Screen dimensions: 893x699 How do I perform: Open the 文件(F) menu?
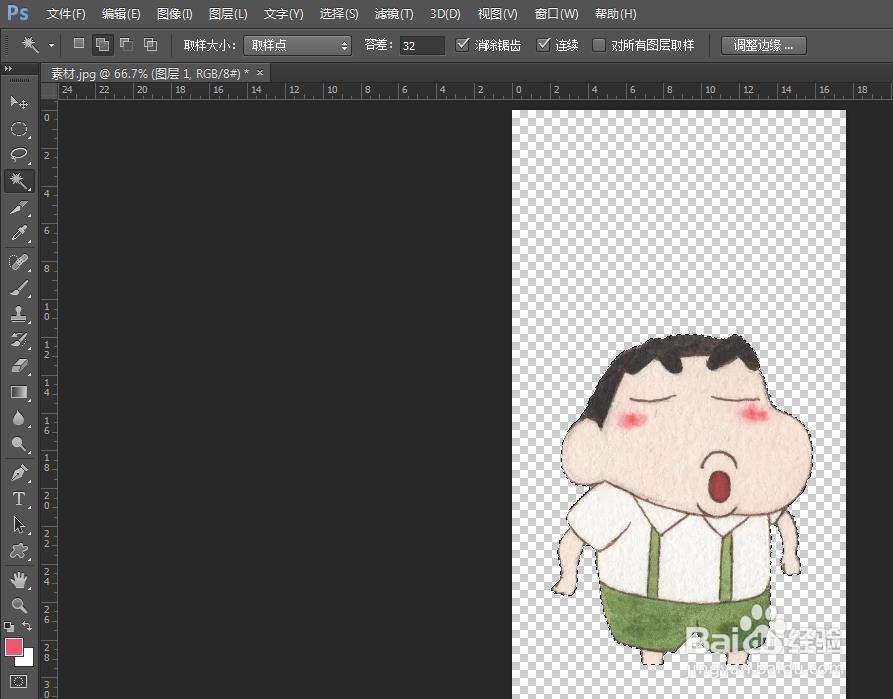65,14
